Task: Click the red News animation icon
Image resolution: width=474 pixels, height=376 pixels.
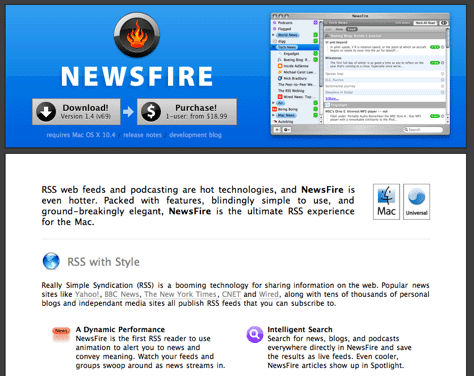Action: tap(61, 334)
